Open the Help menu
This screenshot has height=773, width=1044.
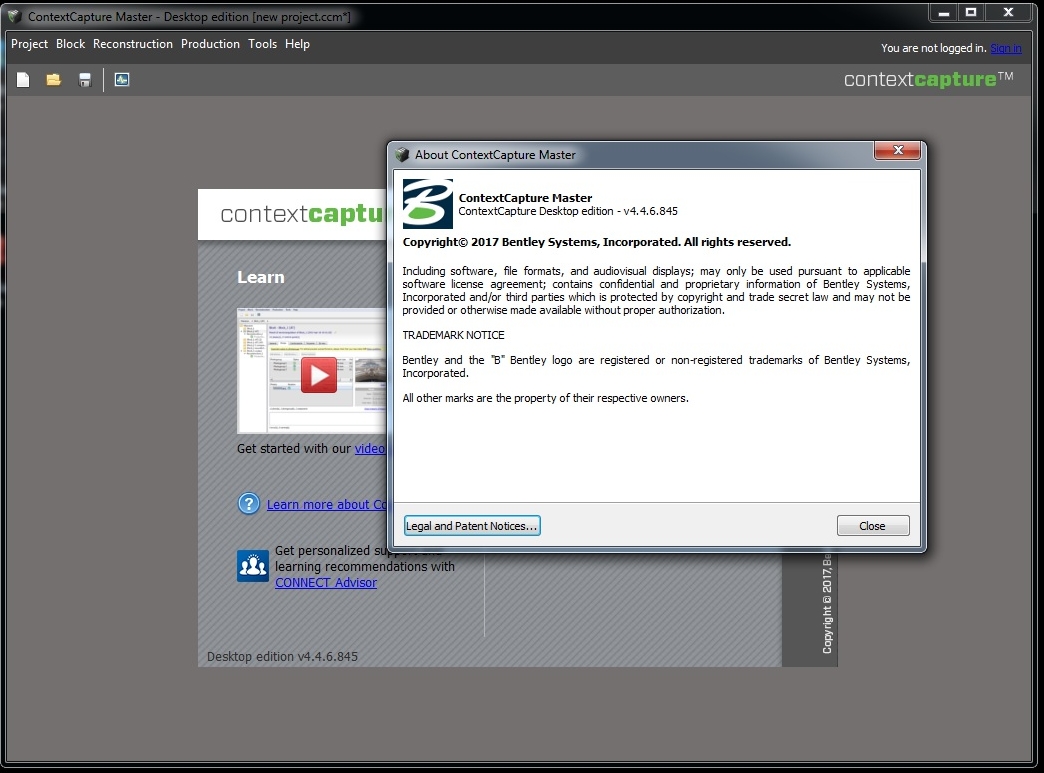(297, 44)
